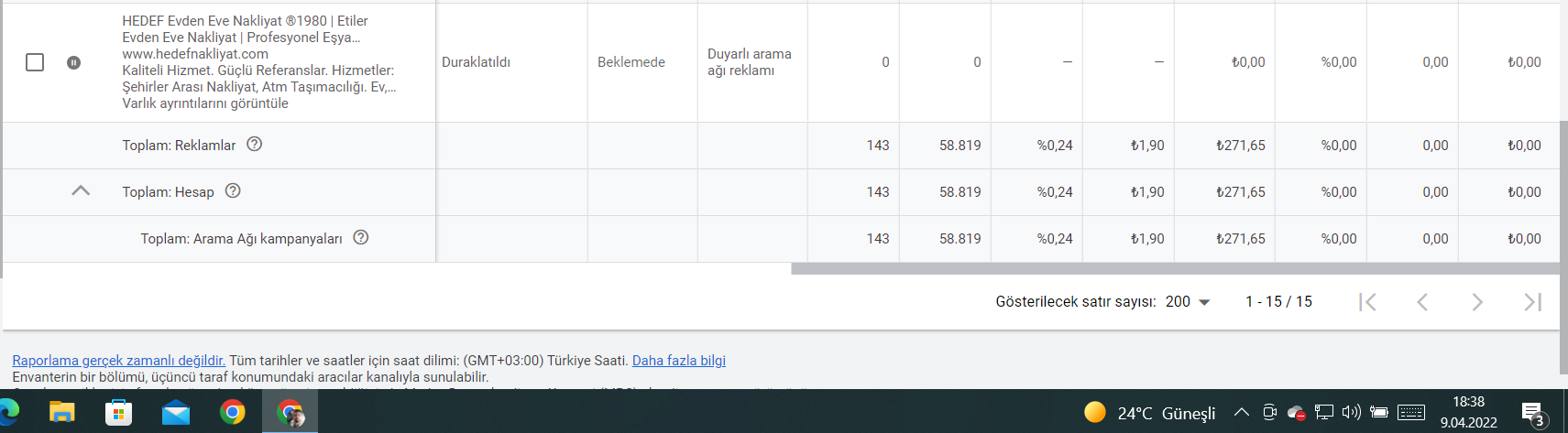1568x433 pixels.
Task: Select the HEDEF Evden Eve Nakliyat ad checkbox
Action: (x=35, y=62)
